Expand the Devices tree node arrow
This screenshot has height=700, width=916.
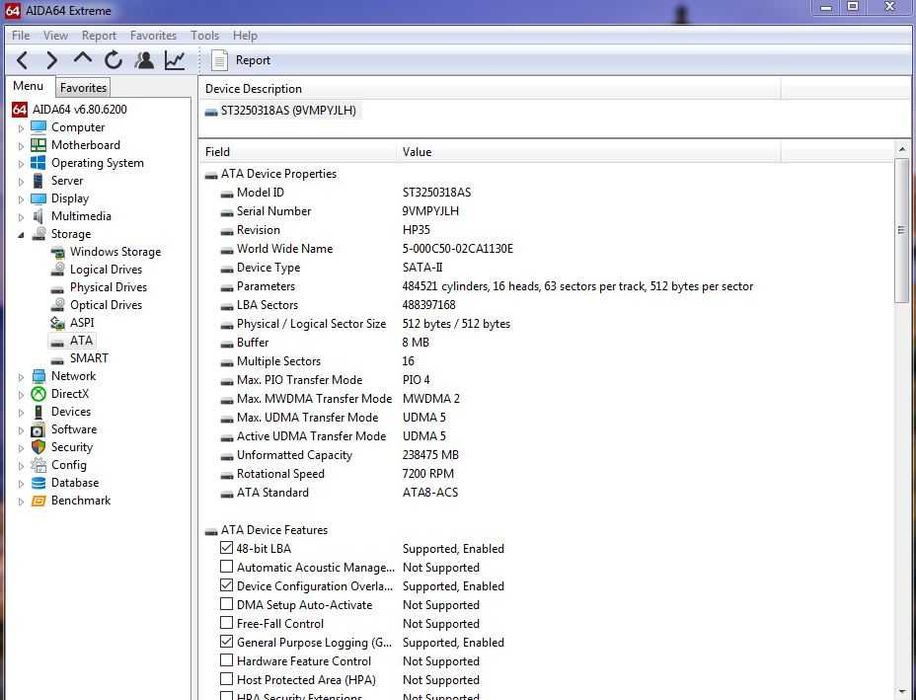tap(21, 413)
